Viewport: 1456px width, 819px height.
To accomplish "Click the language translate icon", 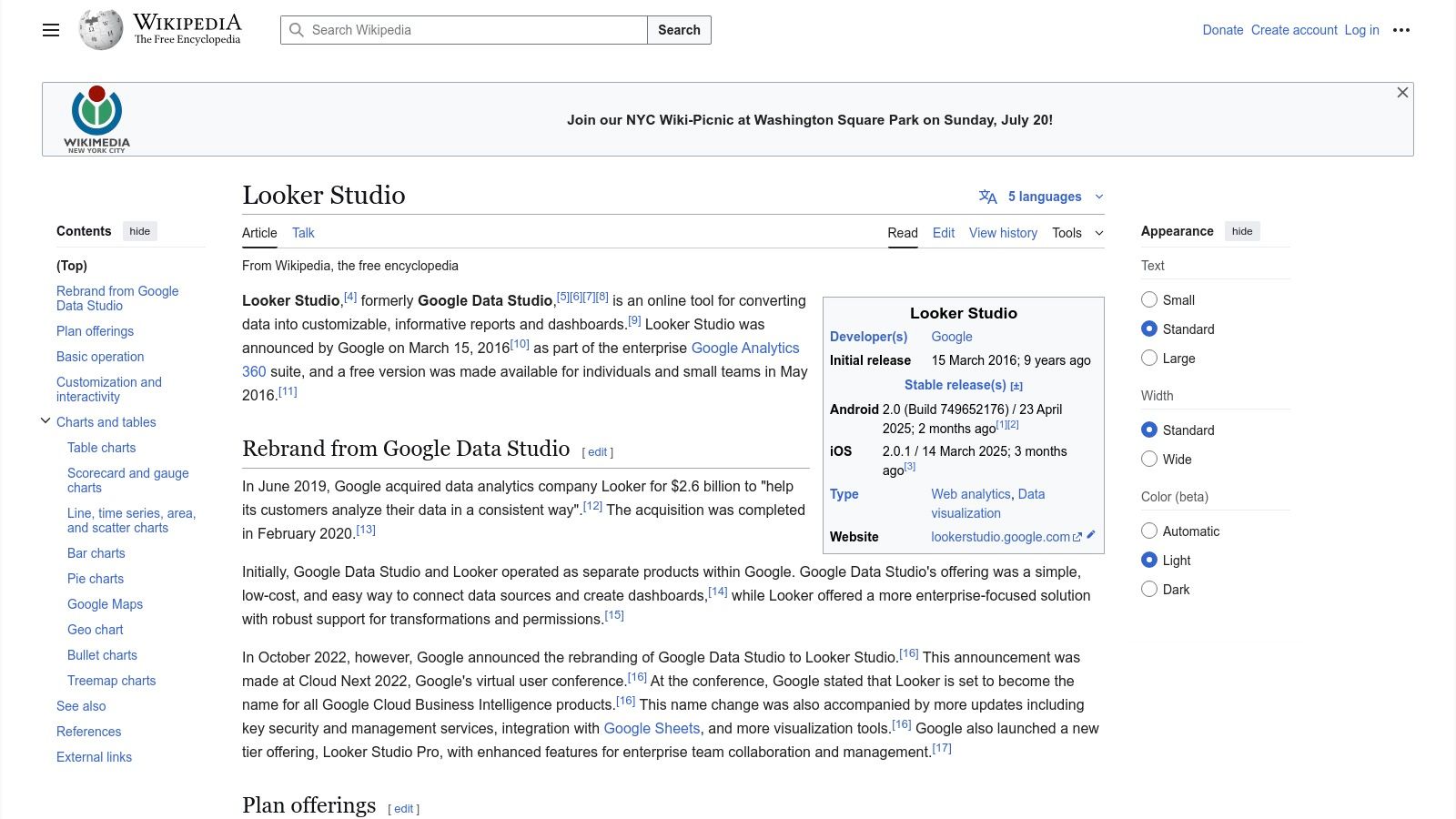I will pyautogui.click(x=987, y=197).
